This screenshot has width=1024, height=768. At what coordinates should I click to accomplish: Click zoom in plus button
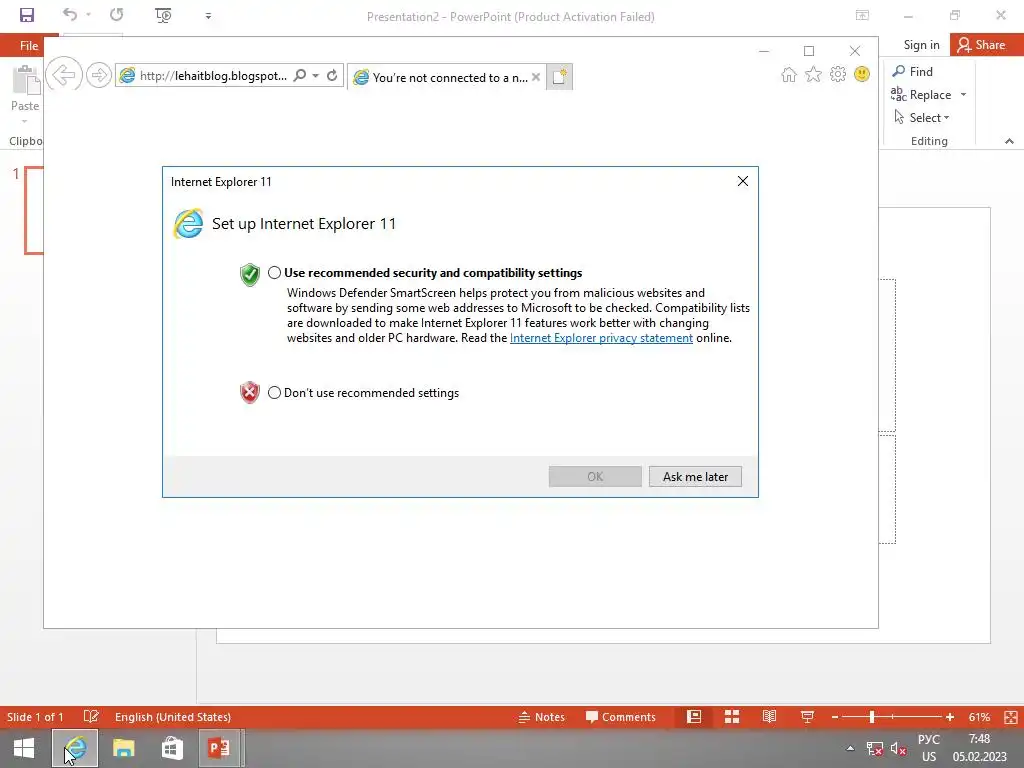[950, 717]
